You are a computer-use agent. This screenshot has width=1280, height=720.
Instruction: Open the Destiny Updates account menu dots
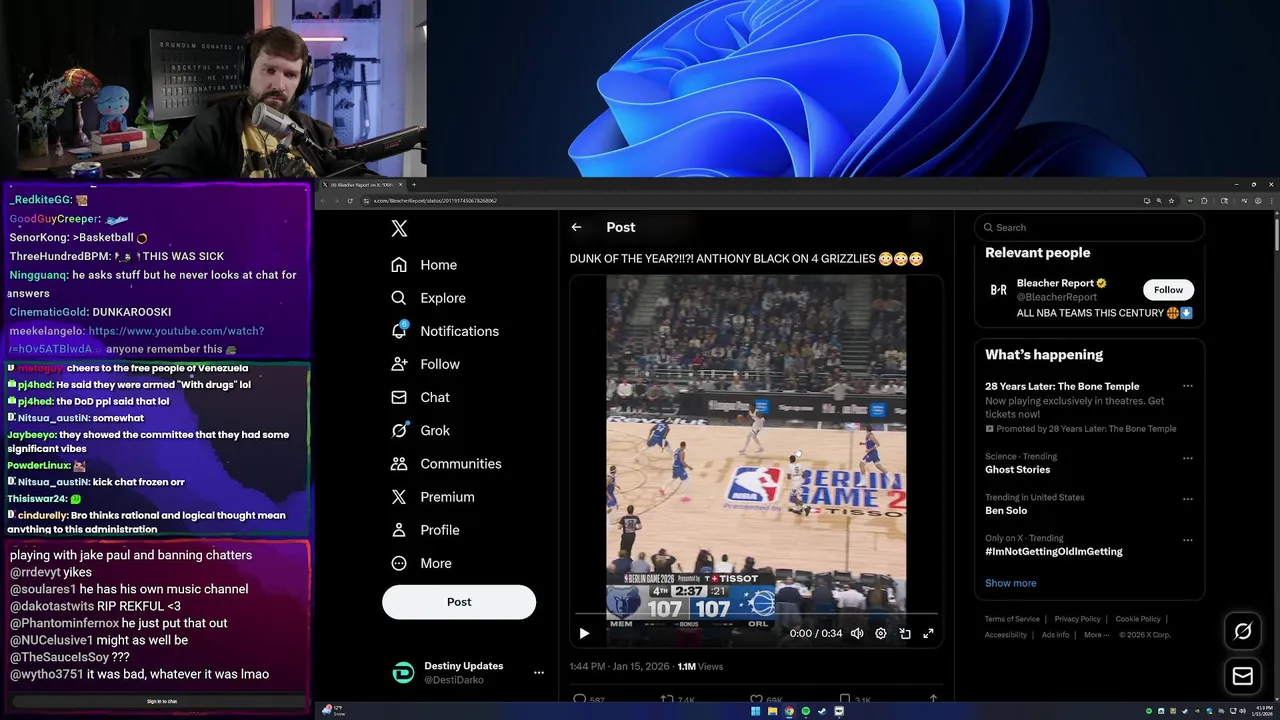coord(538,673)
